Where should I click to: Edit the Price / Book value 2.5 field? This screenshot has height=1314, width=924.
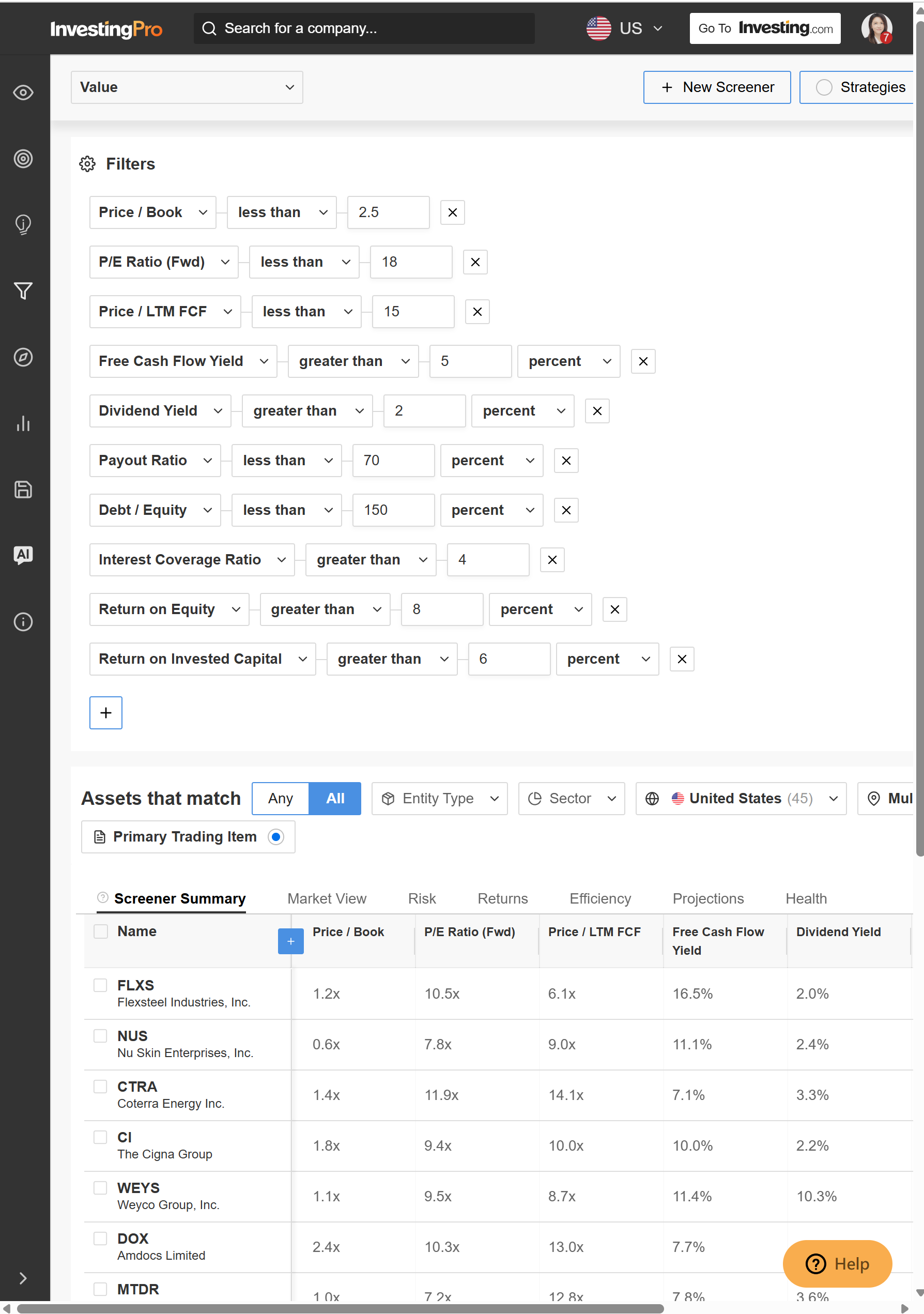click(x=389, y=212)
